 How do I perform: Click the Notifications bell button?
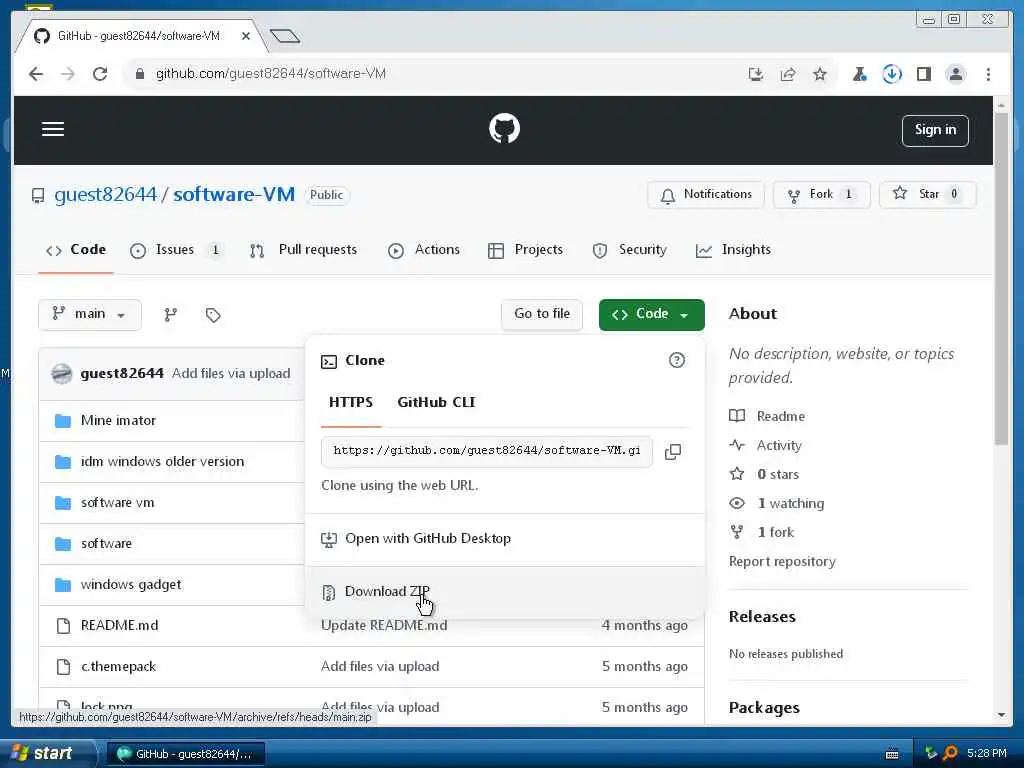[x=705, y=195]
